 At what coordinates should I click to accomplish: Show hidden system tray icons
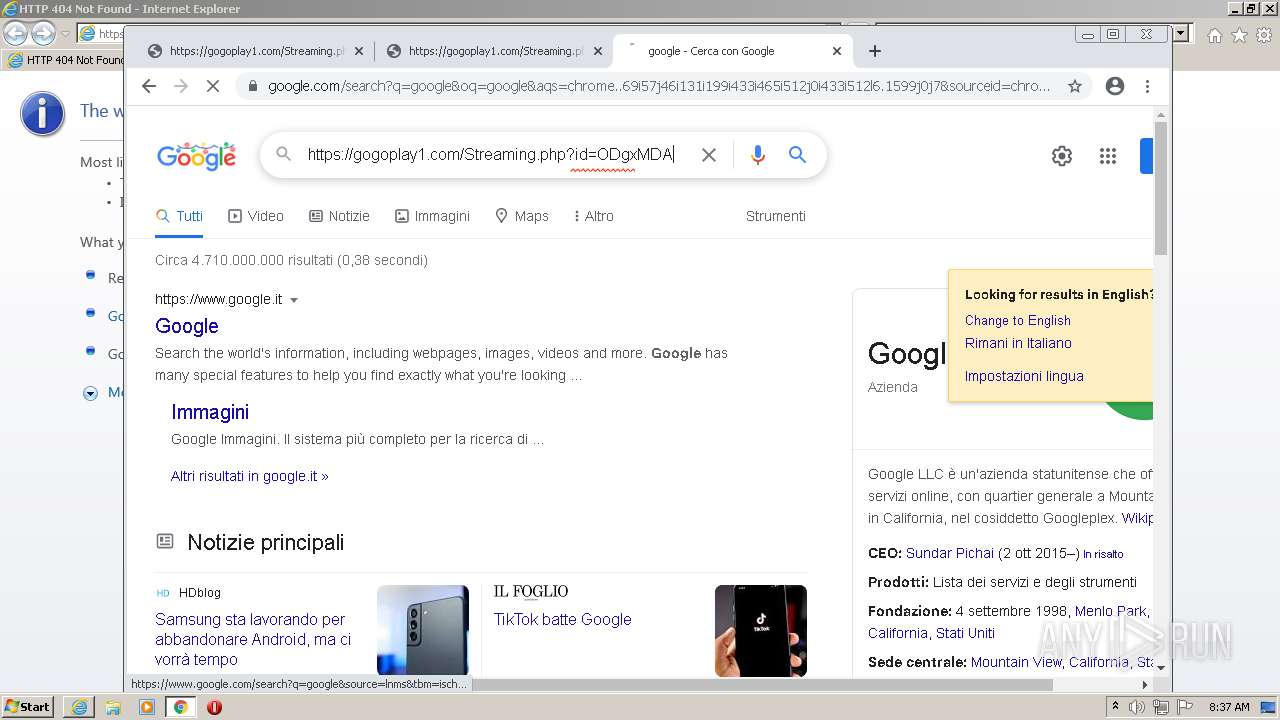(x=1115, y=707)
